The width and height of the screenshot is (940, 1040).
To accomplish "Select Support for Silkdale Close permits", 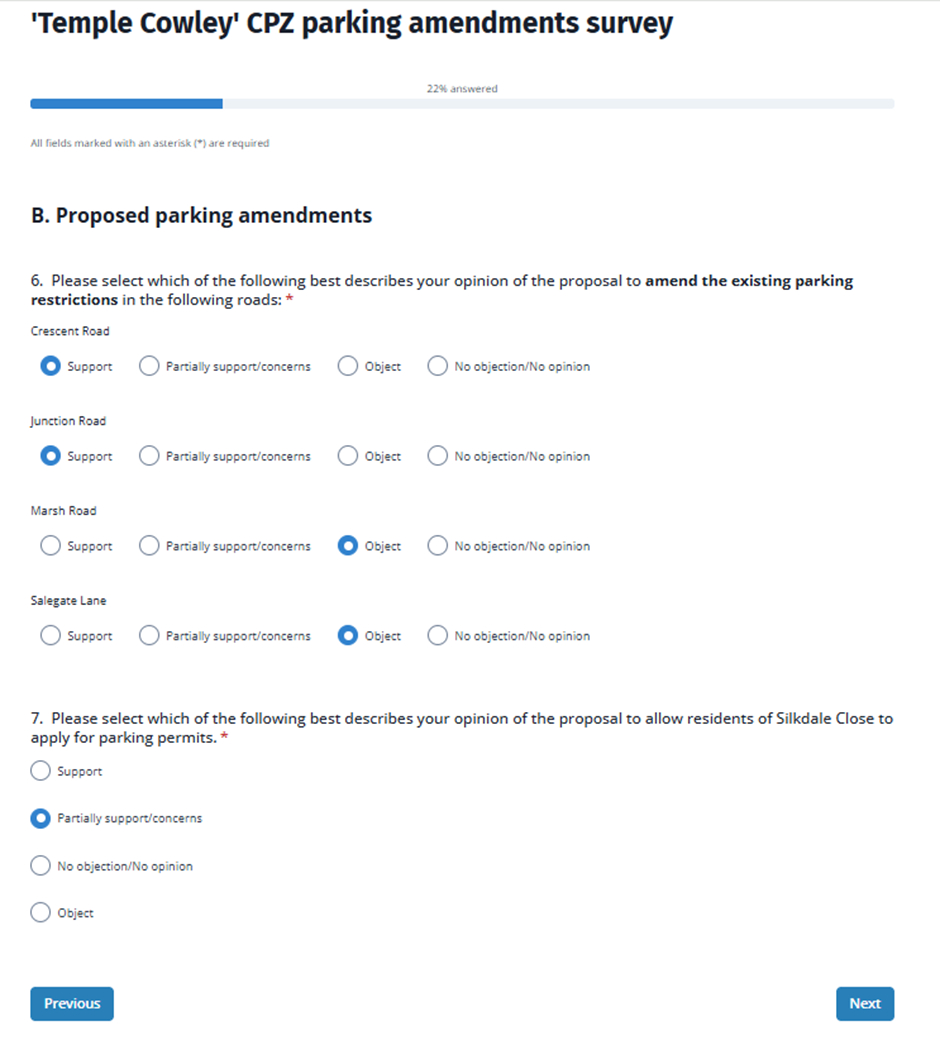I will point(40,771).
